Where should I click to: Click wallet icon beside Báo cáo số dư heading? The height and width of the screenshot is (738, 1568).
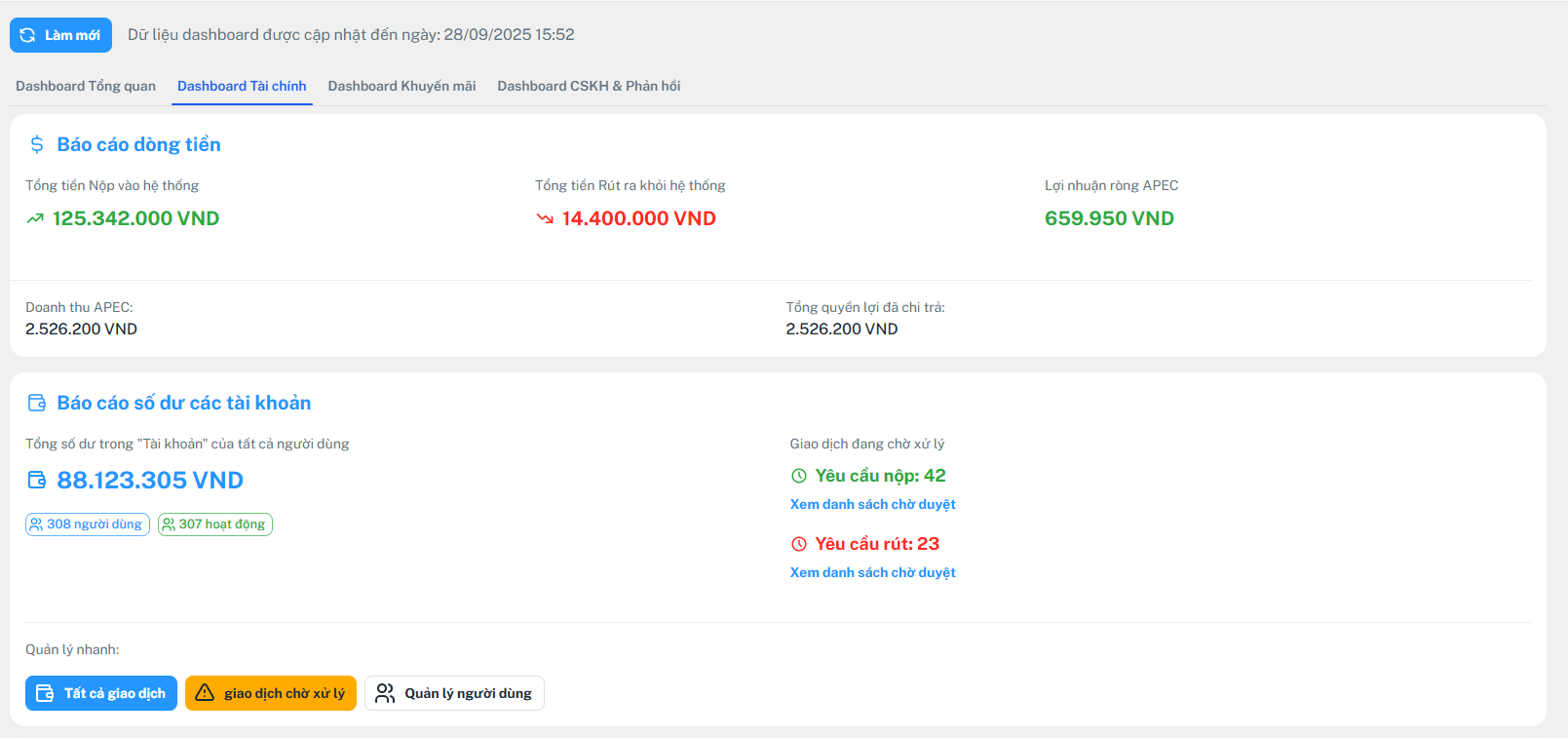coord(37,403)
